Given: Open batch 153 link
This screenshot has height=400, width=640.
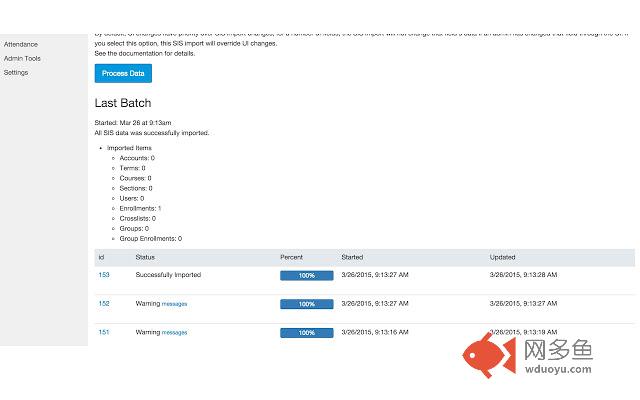Looking at the screenshot, I should click(103, 274).
